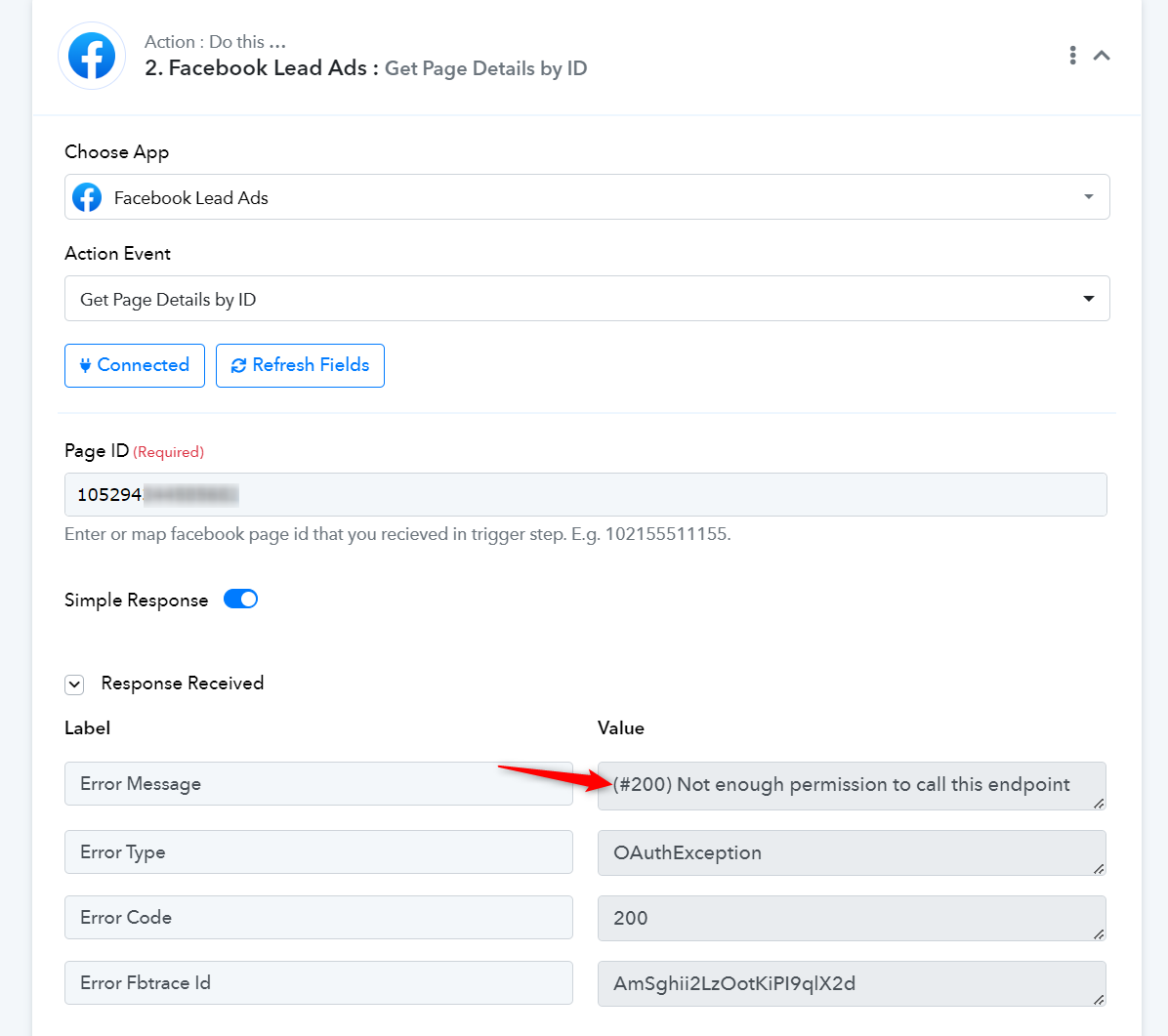
Task: Click the 'Action : Do this ...' text
Action: [x=215, y=42]
